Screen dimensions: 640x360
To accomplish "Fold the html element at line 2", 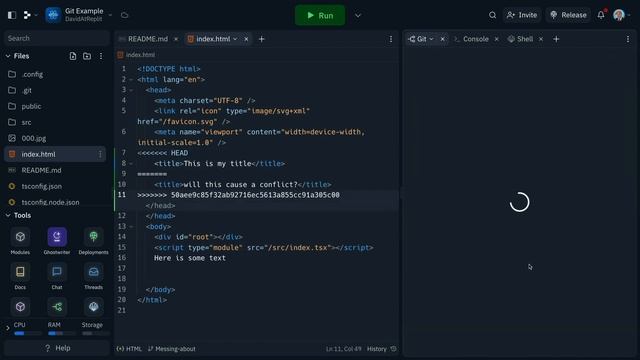I will [131, 80].
